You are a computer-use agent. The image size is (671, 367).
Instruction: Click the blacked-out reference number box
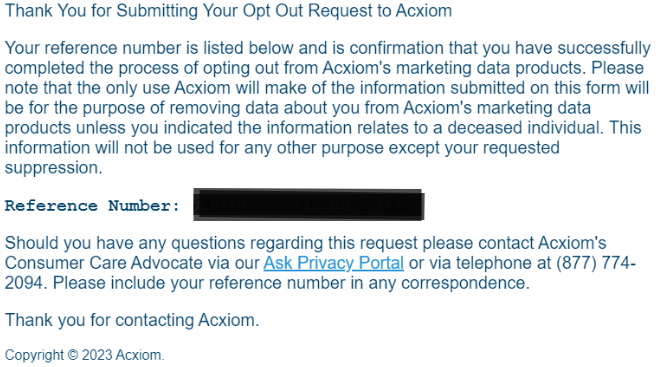(x=309, y=204)
